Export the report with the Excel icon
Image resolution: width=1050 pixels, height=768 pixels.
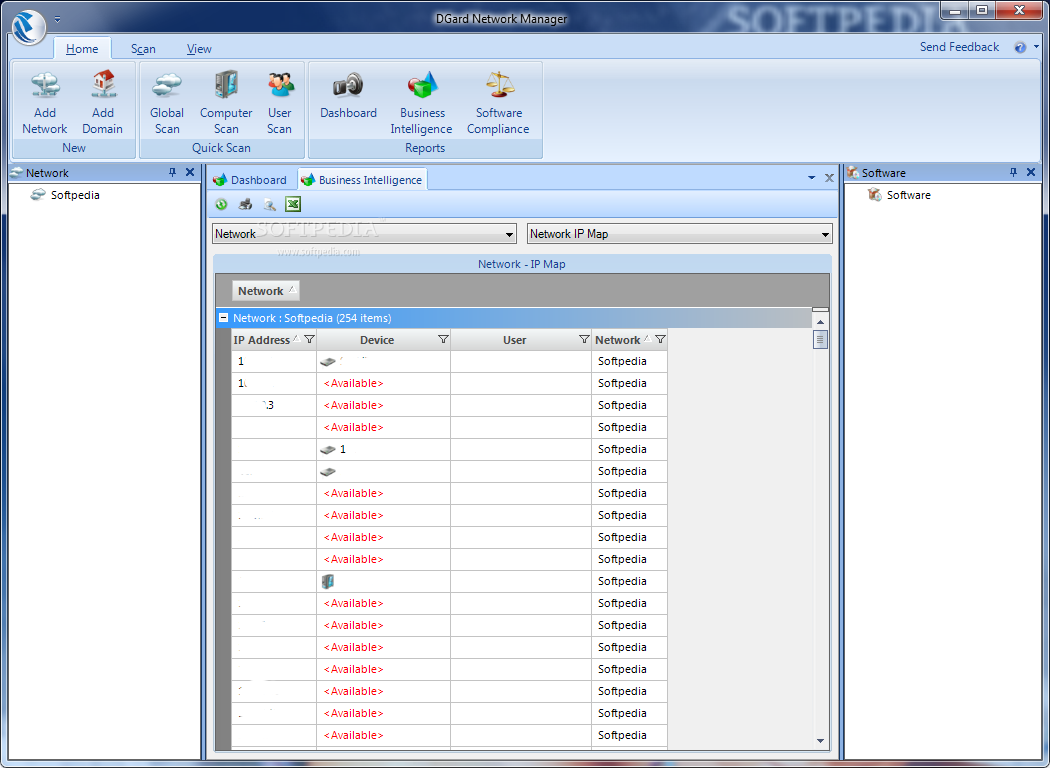pos(293,204)
